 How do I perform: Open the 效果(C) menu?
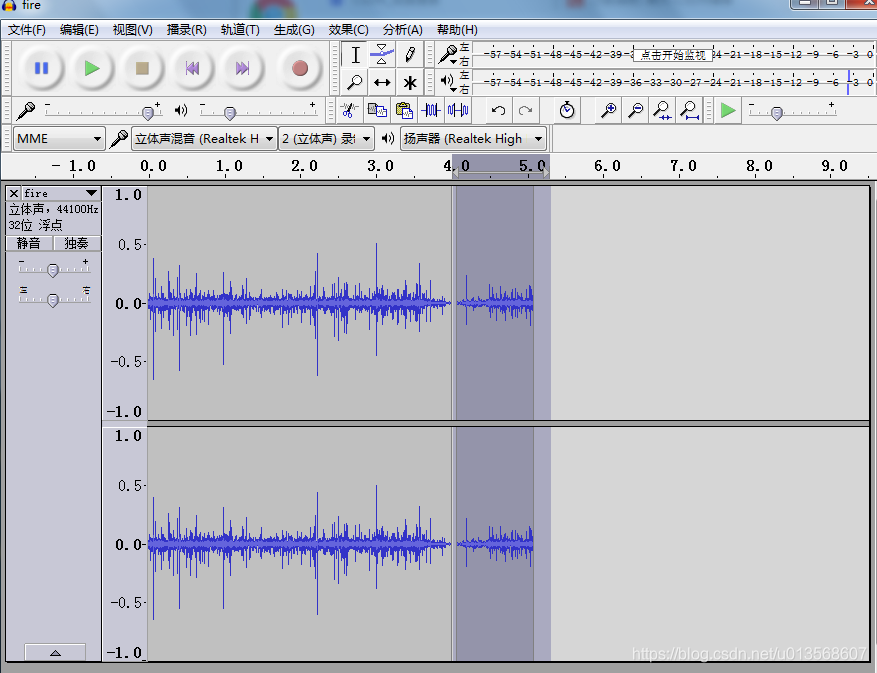(348, 30)
